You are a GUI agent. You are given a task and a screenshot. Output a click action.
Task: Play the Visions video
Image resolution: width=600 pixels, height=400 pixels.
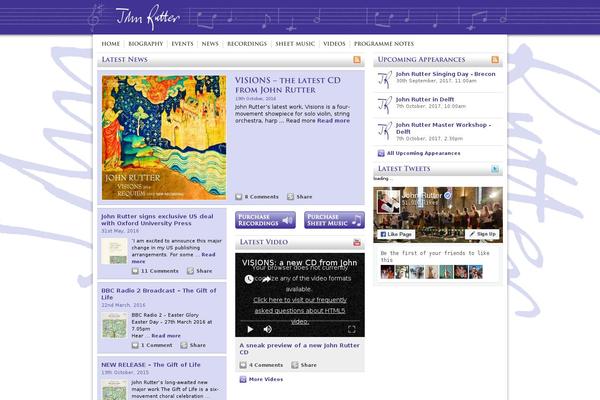click(250, 329)
